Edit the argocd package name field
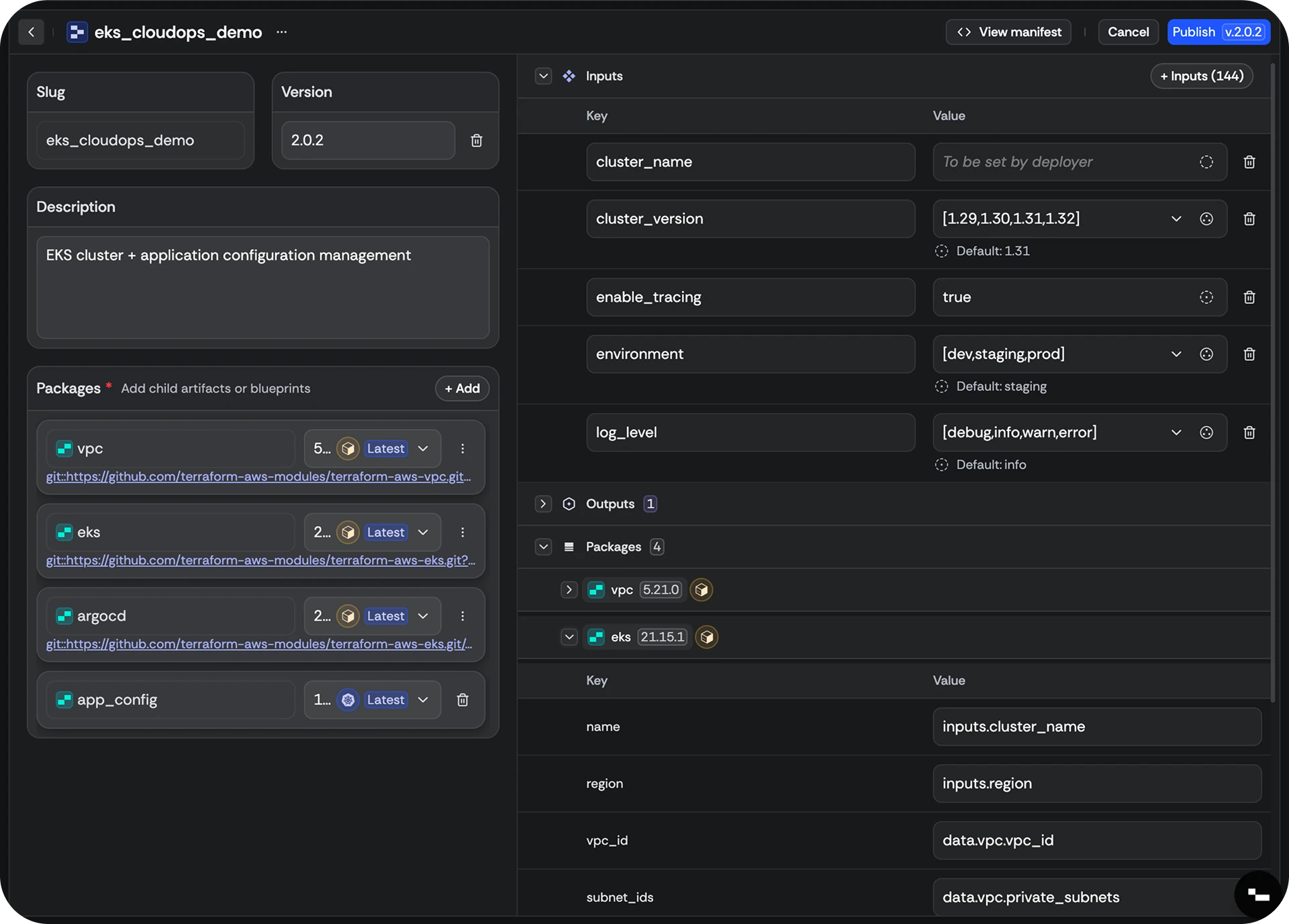This screenshot has height=924, width=1289. pyautogui.click(x=171, y=616)
